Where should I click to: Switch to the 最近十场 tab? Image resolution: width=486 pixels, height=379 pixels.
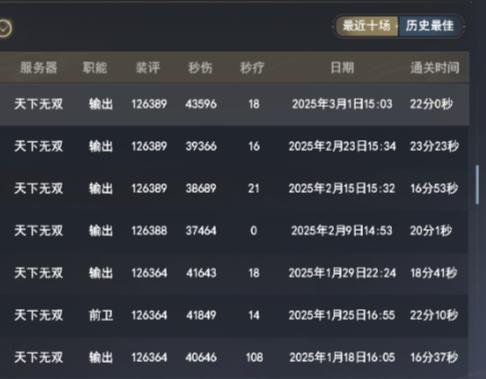click(366, 26)
